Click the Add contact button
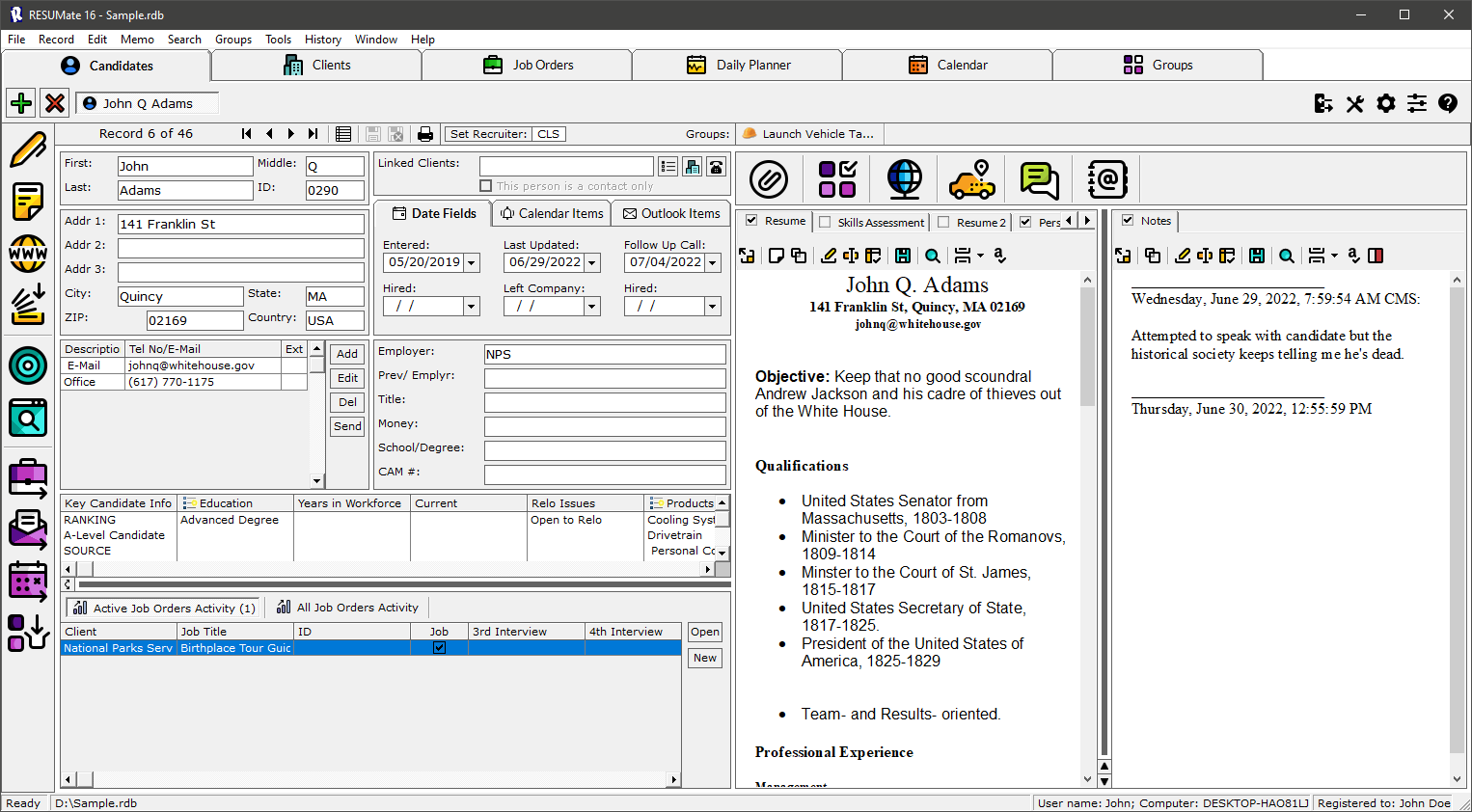Image resolution: width=1472 pixels, height=812 pixels. point(347,354)
